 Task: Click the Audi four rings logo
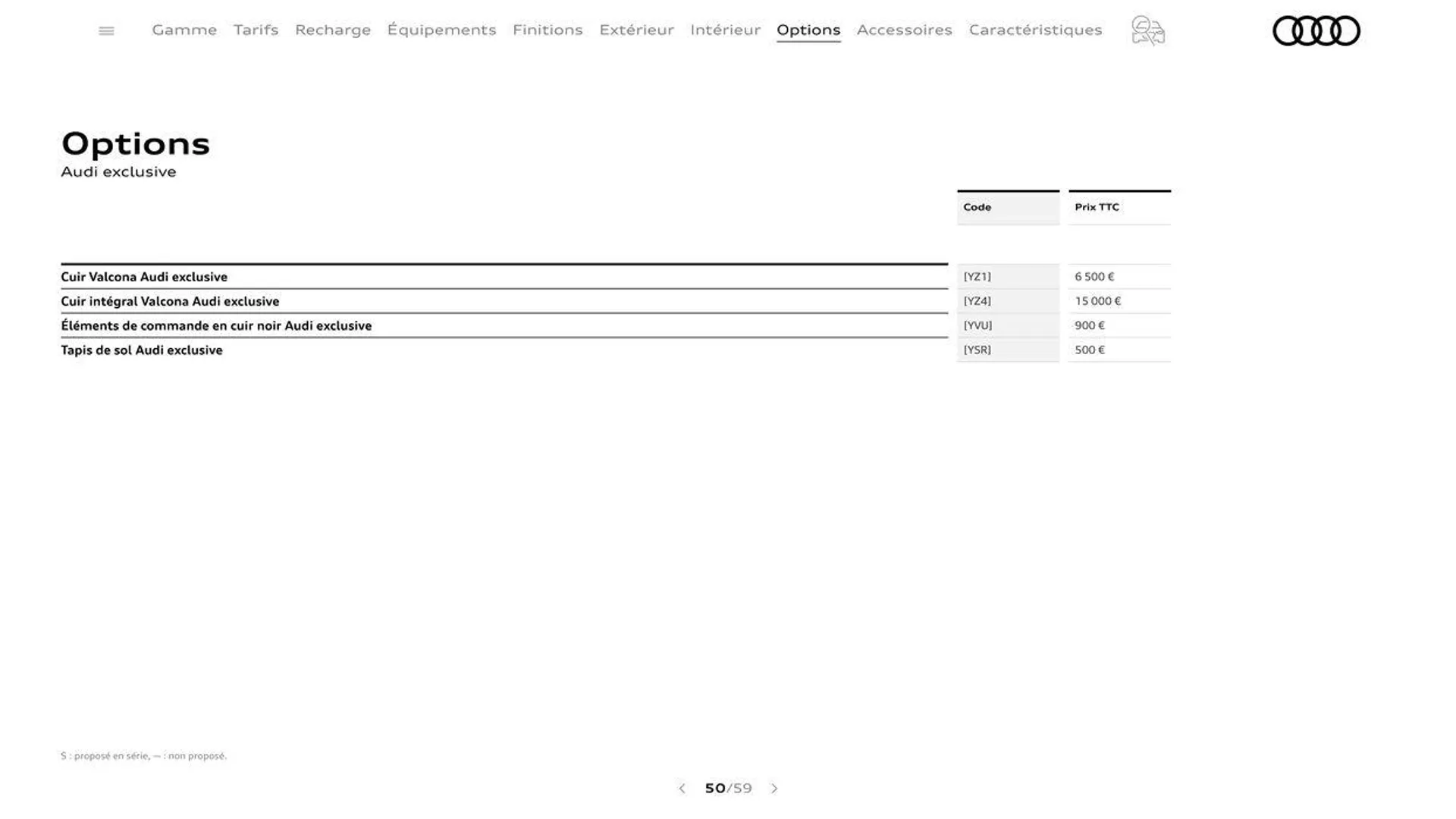pyautogui.click(x=1316, y=31)
